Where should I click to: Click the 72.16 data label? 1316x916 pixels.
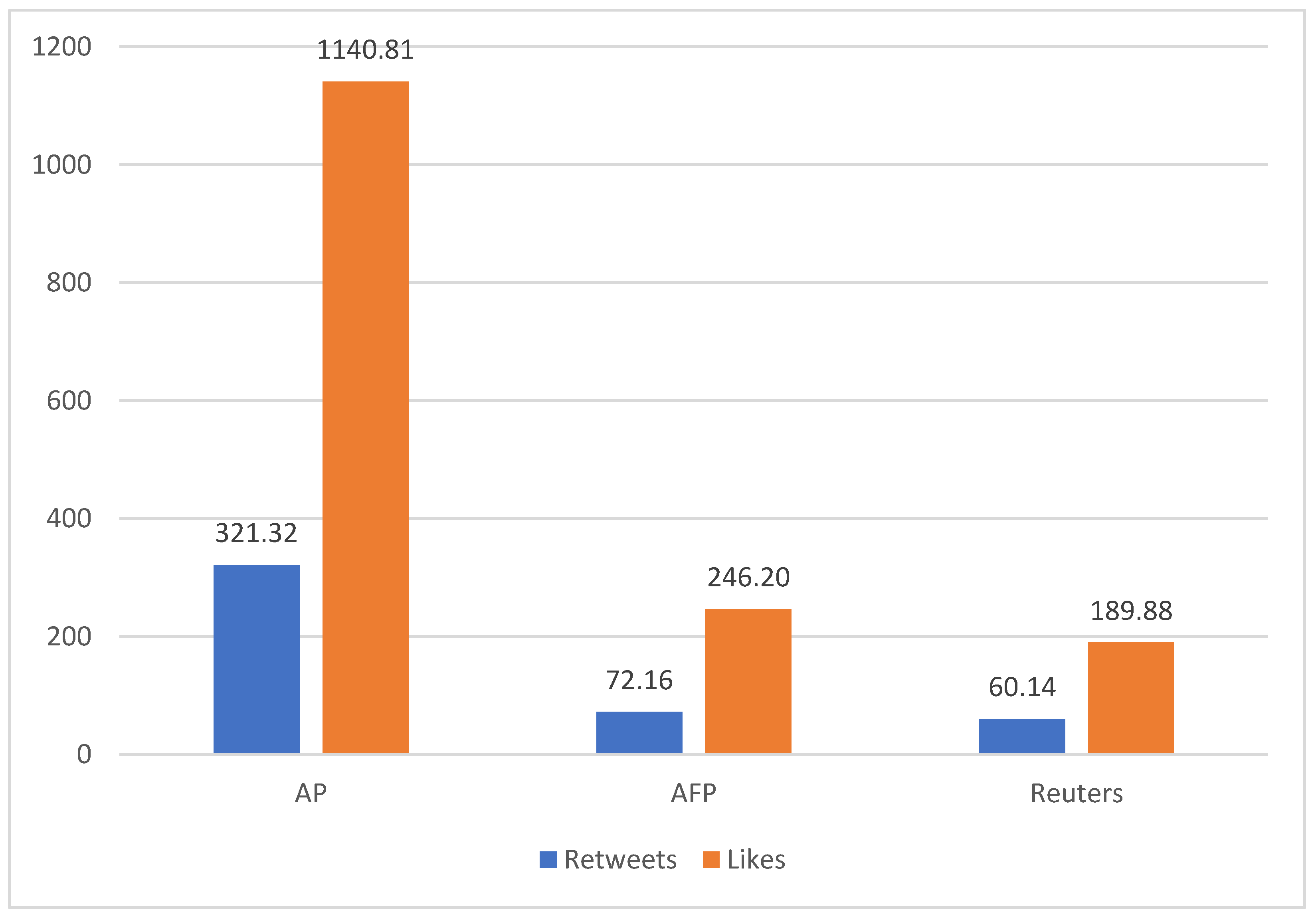click(639, 681)
